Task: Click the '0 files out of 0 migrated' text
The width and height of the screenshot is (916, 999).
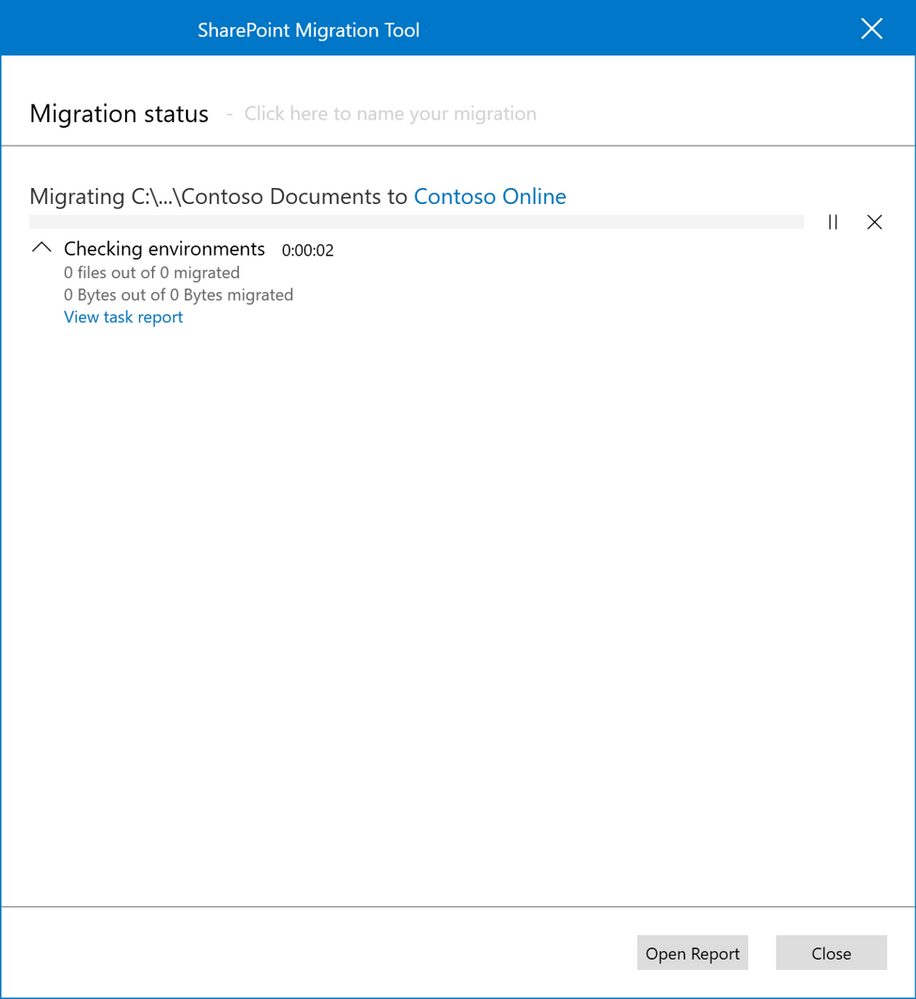Action: click(152, 273)
